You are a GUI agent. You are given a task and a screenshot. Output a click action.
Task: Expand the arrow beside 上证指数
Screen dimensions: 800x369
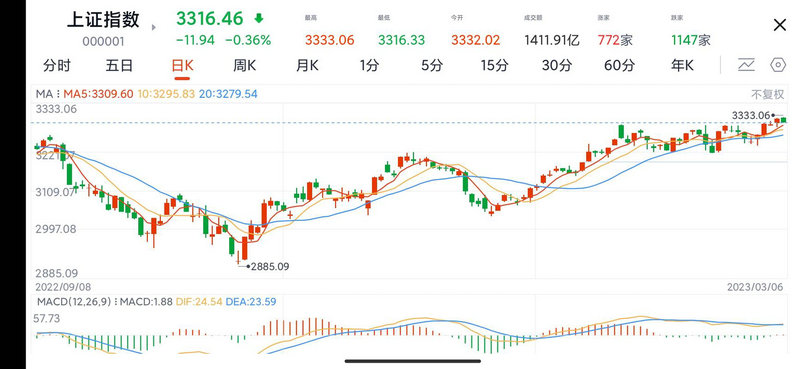coord(155,27)
